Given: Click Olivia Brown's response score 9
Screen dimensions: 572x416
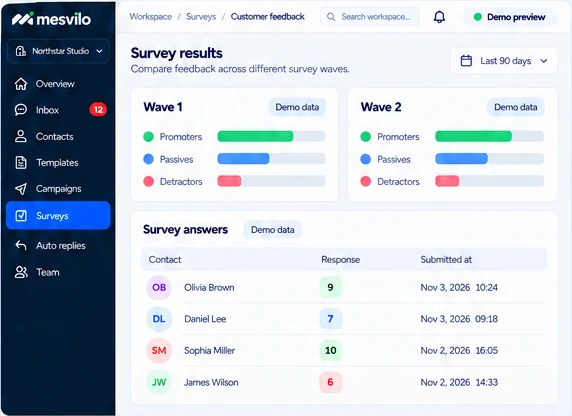Looking at the screenshot, I should click(331, 287).
